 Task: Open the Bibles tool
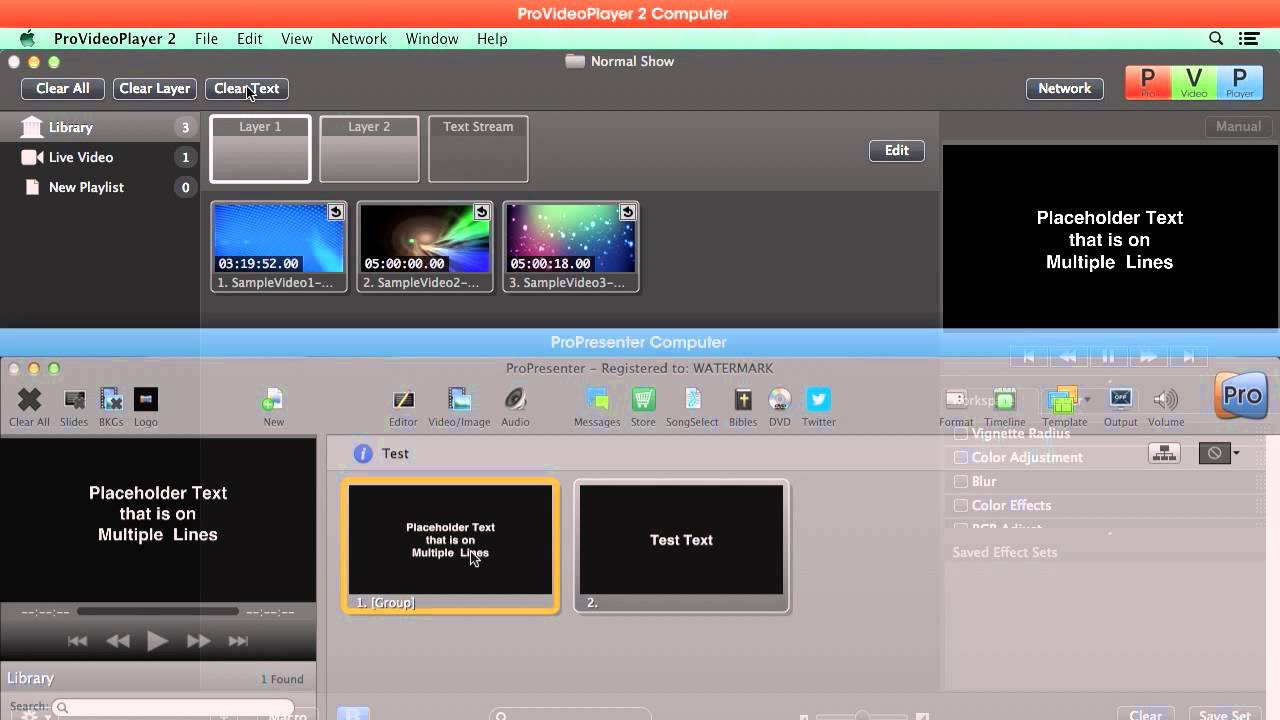click(x=742, y=400)
